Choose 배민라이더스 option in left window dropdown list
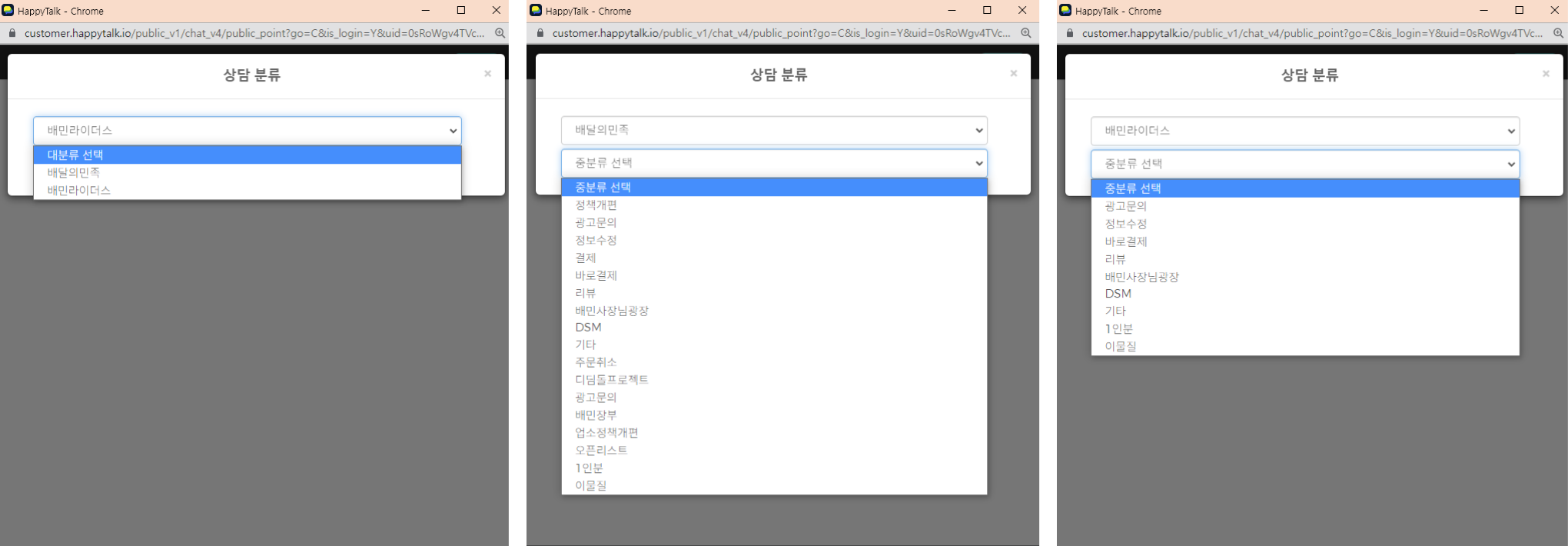The width and height of the screenshot is (1568, 546). (x=247, y=190)
